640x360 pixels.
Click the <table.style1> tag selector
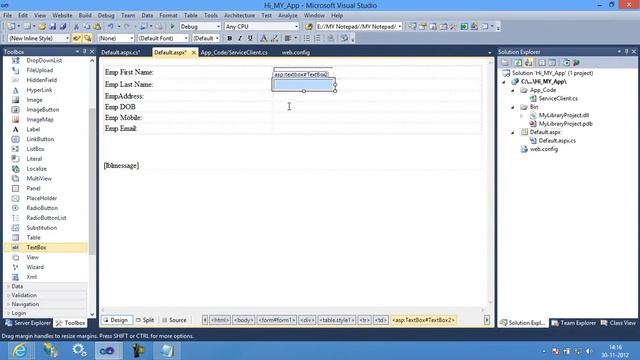click(x=337, y=320)
